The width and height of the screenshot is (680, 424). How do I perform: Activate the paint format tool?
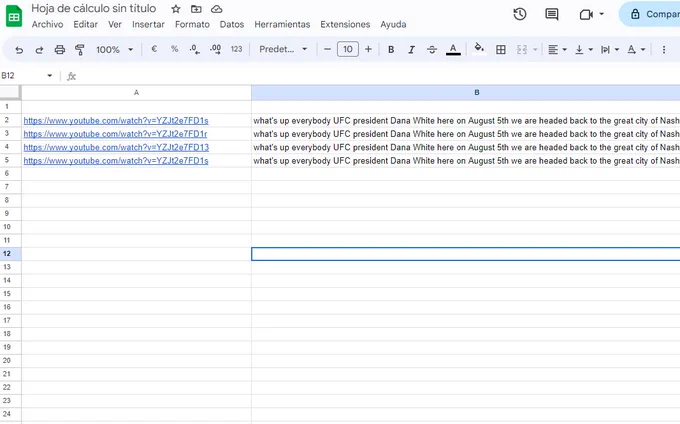[79, 49]
